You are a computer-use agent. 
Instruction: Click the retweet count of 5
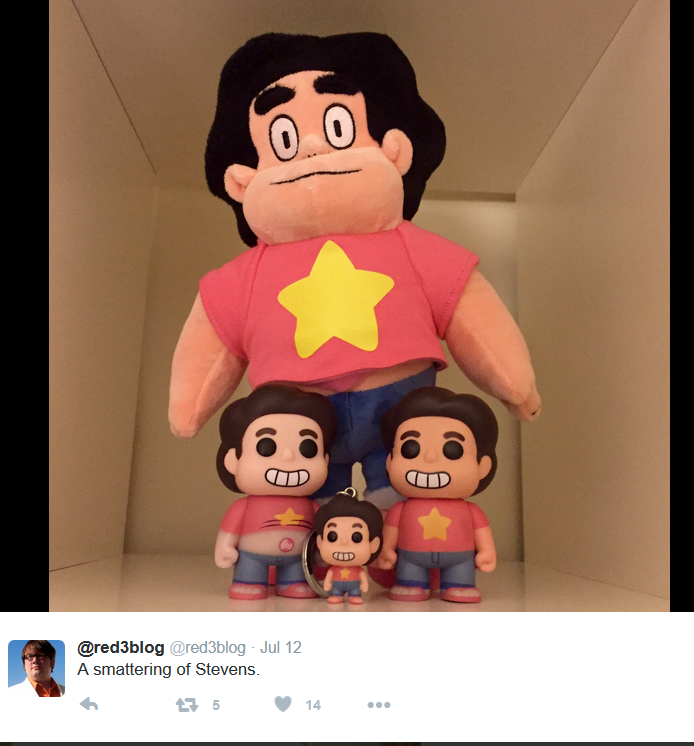216,705
